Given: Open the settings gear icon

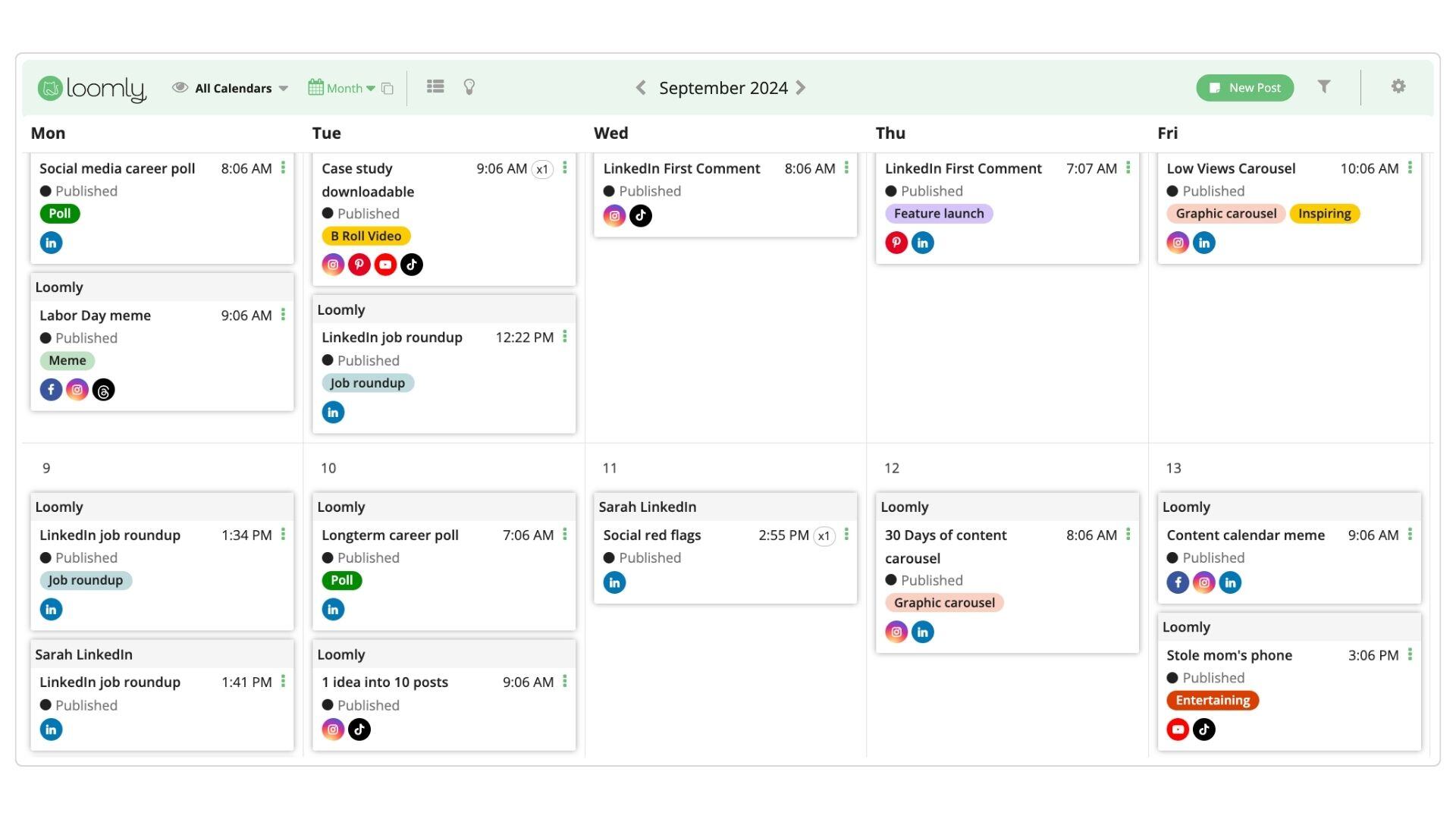Looking at the screenshot, I should tap(1398, 86).
